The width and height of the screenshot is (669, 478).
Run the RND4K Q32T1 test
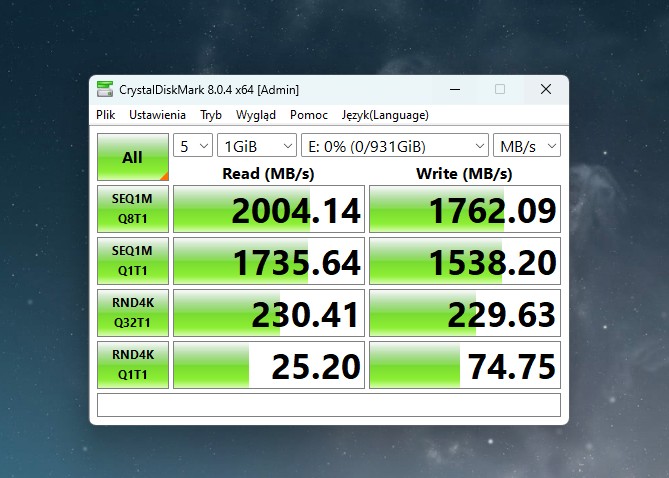pyautogui.click(x=133, y=313)
